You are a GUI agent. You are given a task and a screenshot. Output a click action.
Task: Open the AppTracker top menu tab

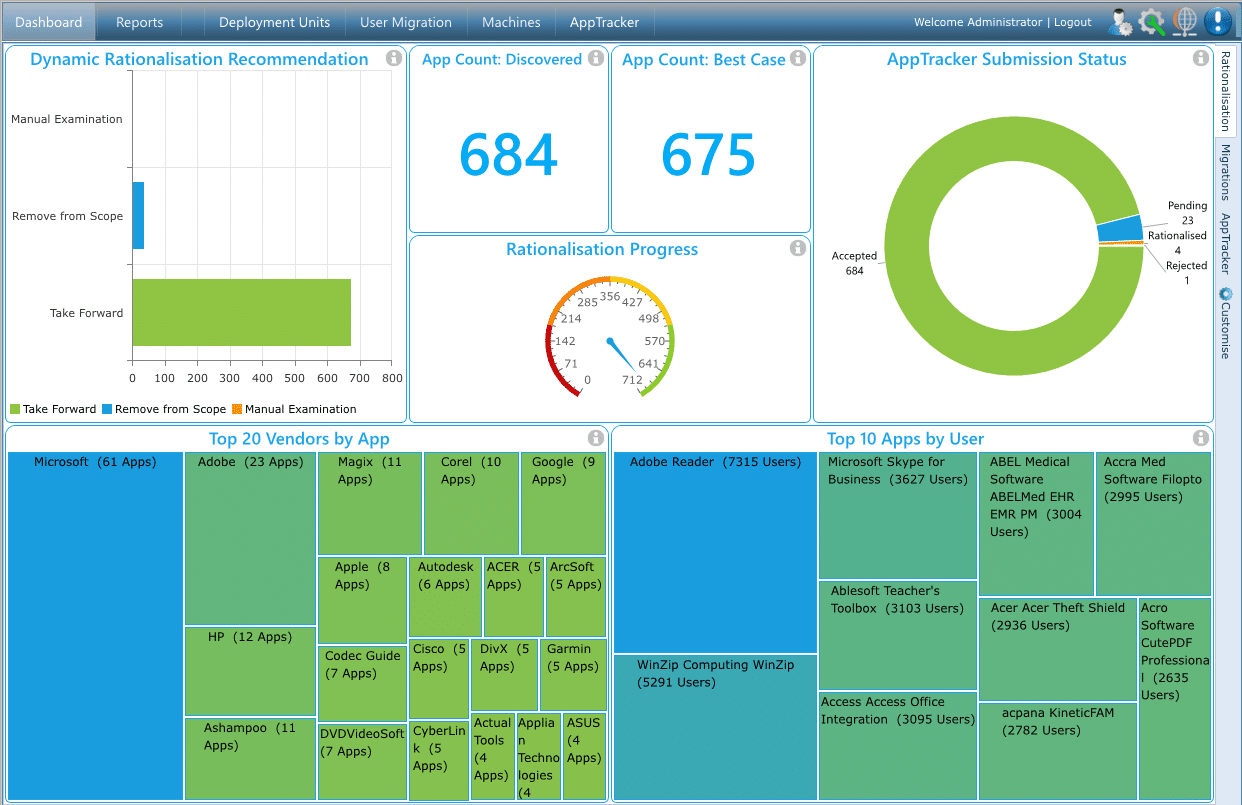click(604, 22)
